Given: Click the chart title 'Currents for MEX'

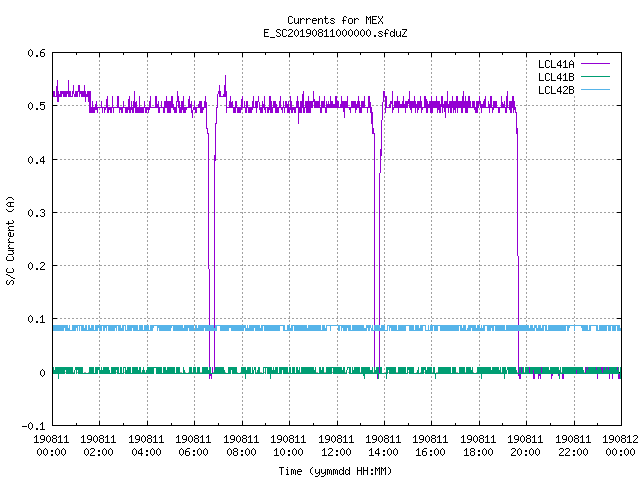Looking at the screenshot, I should (x=335, y=20).
